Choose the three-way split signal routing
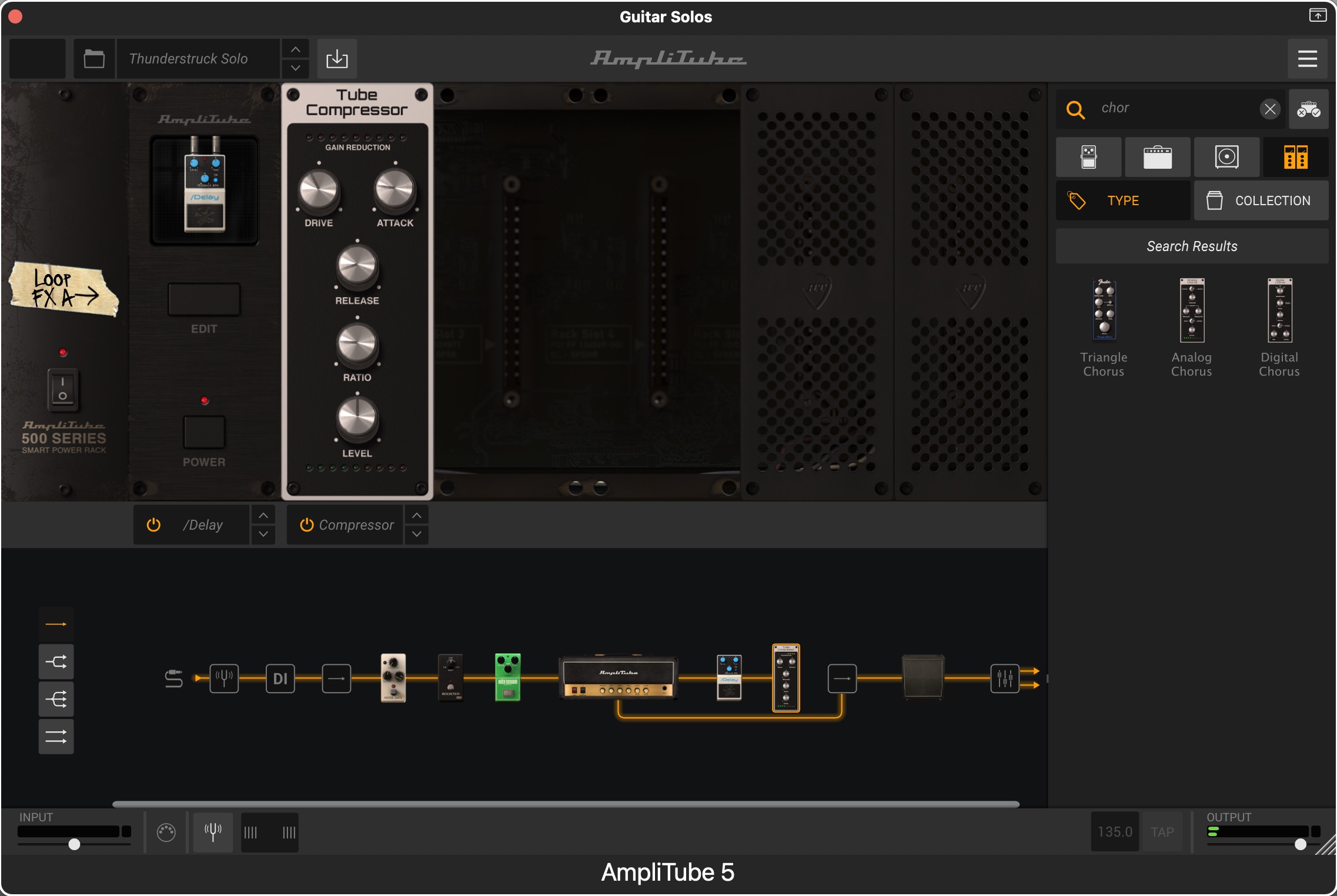Screen dimensions: 1337x896 tap(56, 699)
